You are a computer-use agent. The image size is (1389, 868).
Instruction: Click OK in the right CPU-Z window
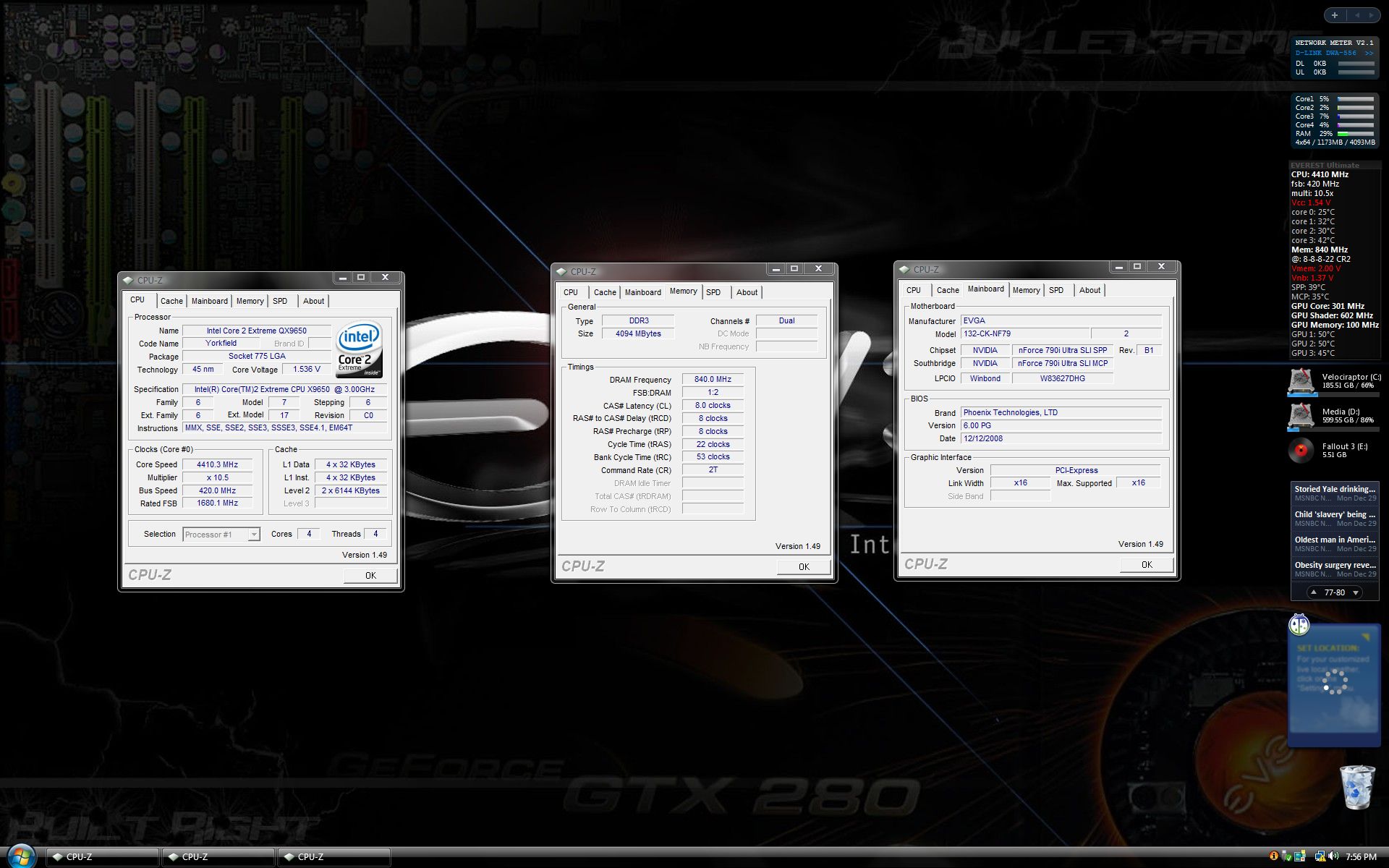click(1147, 565)
